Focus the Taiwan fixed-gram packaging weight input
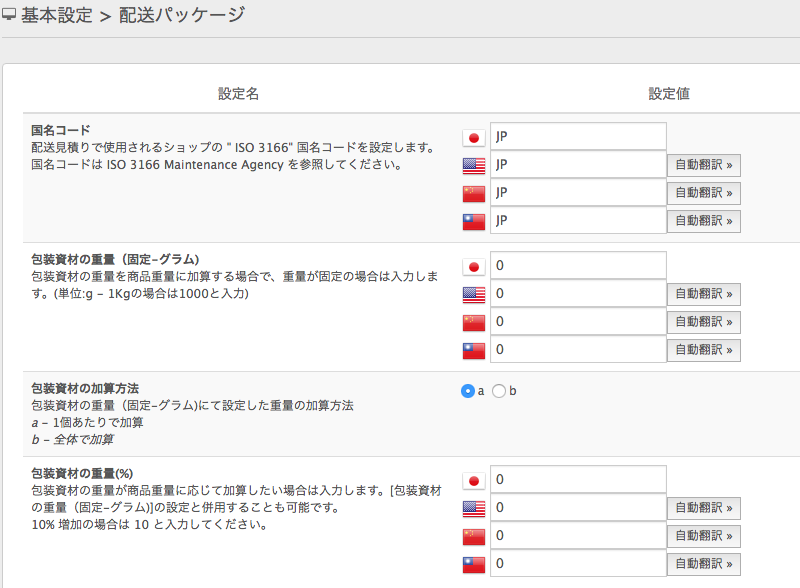Image resolution: width=800 pixels, height=588 pixels. 577,350
